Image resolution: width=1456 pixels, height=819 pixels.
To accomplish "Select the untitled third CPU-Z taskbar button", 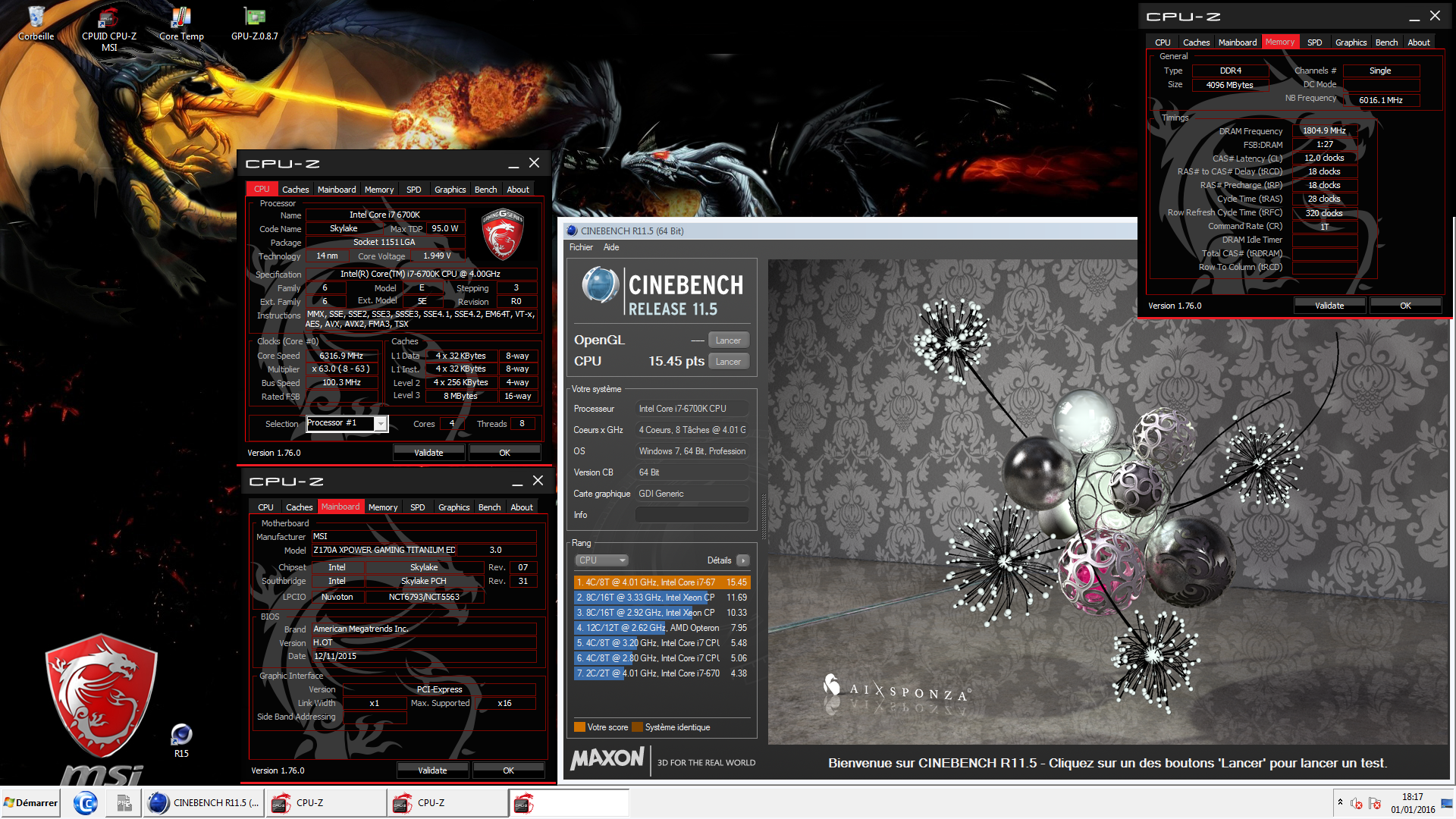I will coord(569,803).
